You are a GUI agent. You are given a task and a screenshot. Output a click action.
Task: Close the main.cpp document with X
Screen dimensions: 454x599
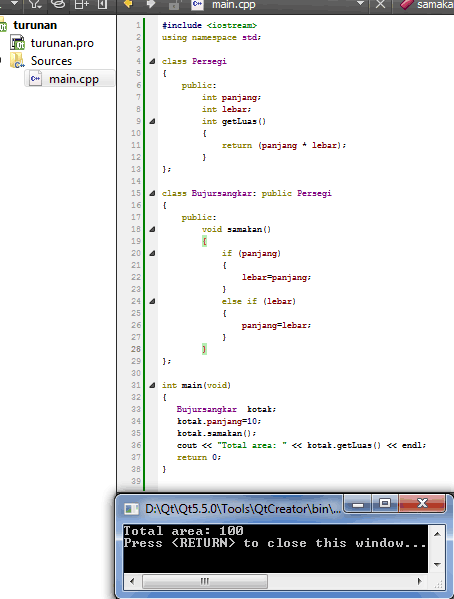(x=380, y=5)
